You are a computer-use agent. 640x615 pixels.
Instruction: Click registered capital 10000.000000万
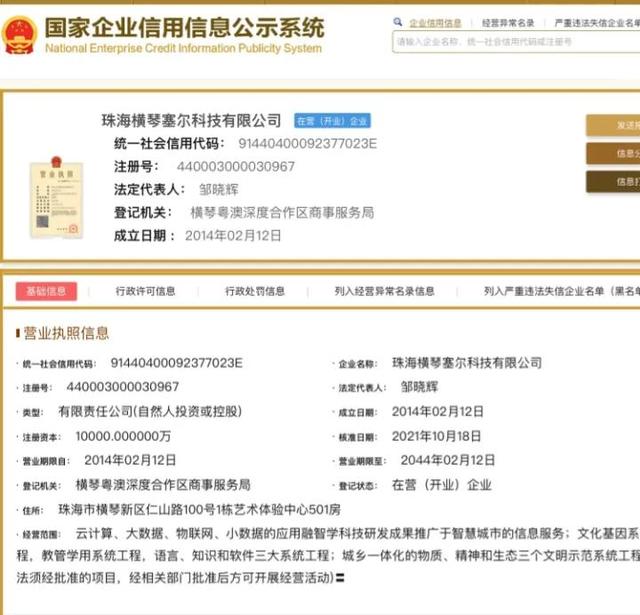[x=123, y=436]
